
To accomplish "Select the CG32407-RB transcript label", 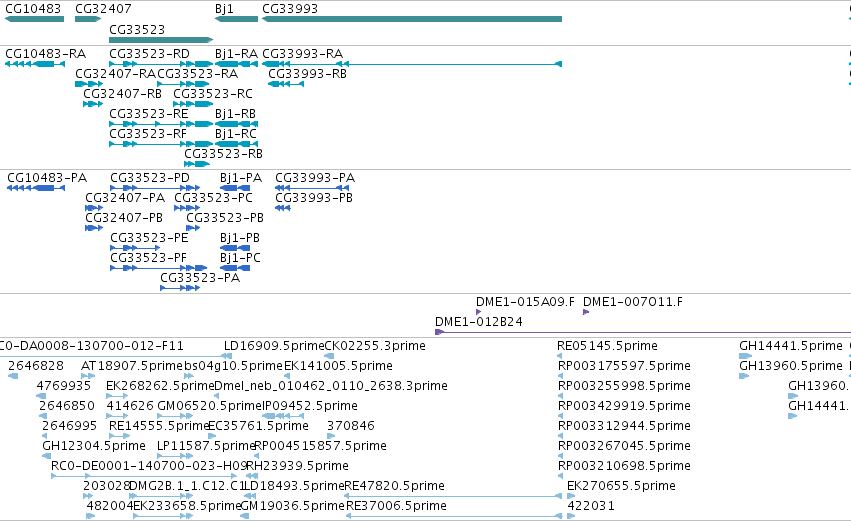I will tap(123, 94).
